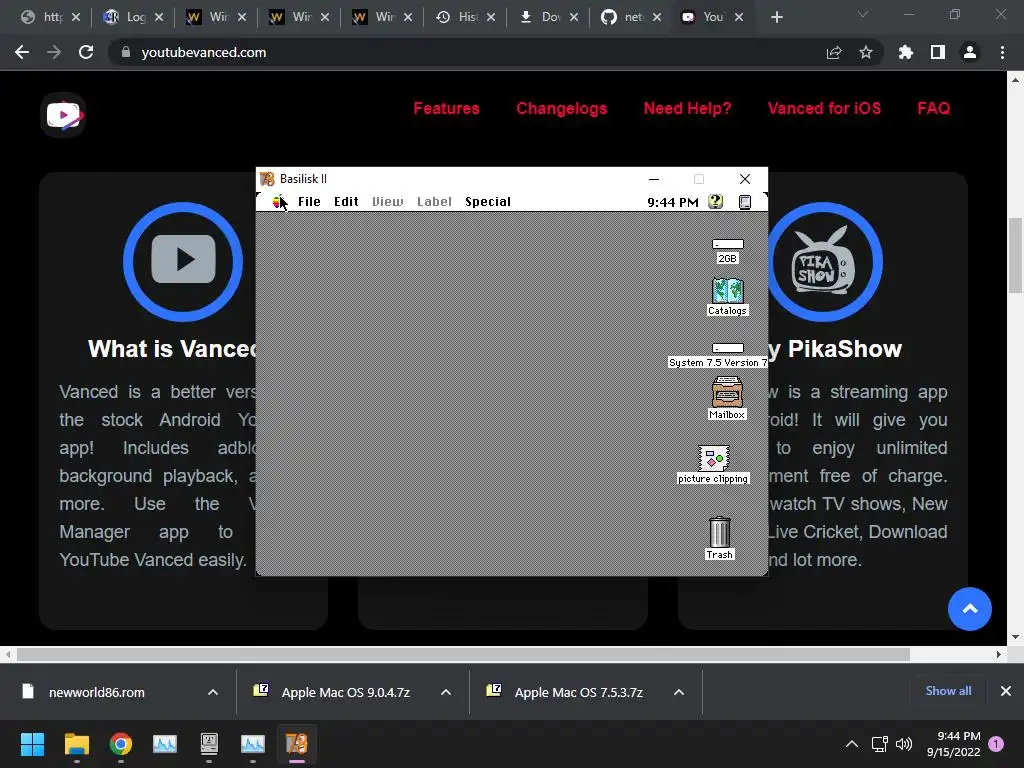
Task: Open the Features link on Vanced site
Action: pyautogui.click(x=447, y=108)
